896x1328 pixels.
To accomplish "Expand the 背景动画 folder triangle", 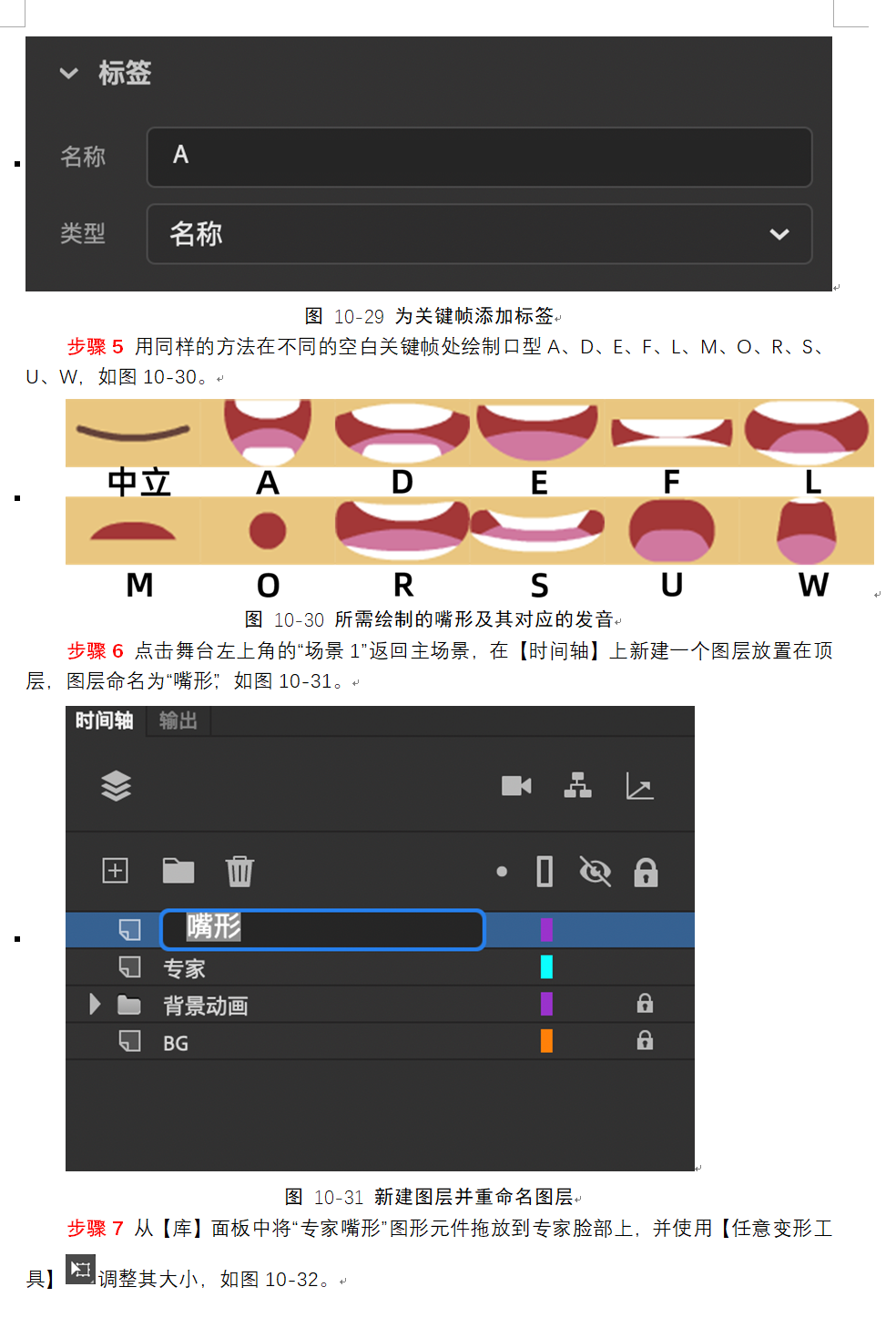I will click(95, 1005).
